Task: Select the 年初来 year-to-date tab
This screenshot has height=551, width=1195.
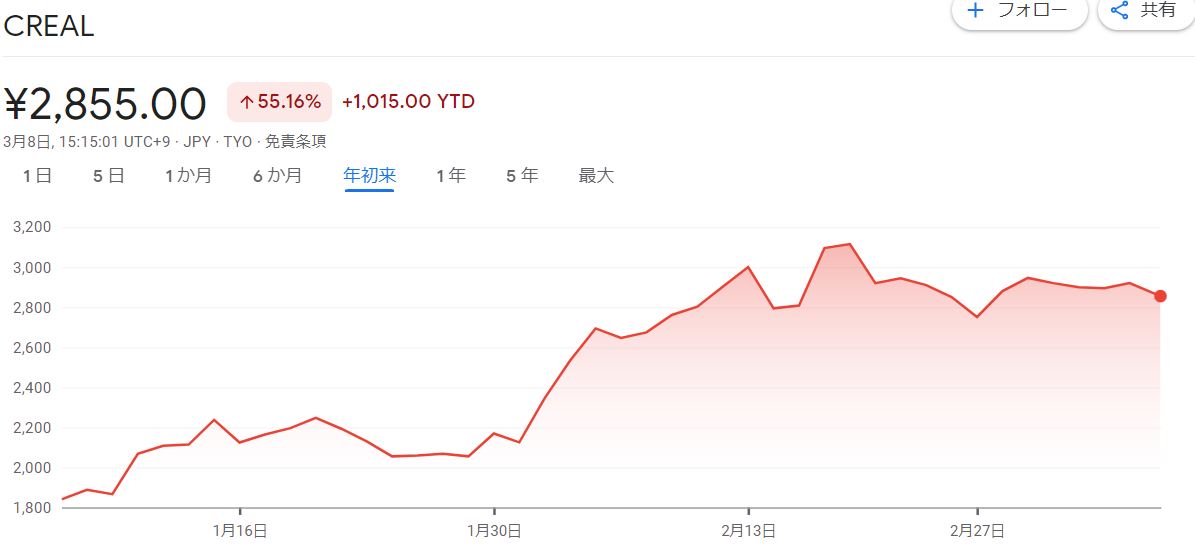Action: click(x=370, y=176)
